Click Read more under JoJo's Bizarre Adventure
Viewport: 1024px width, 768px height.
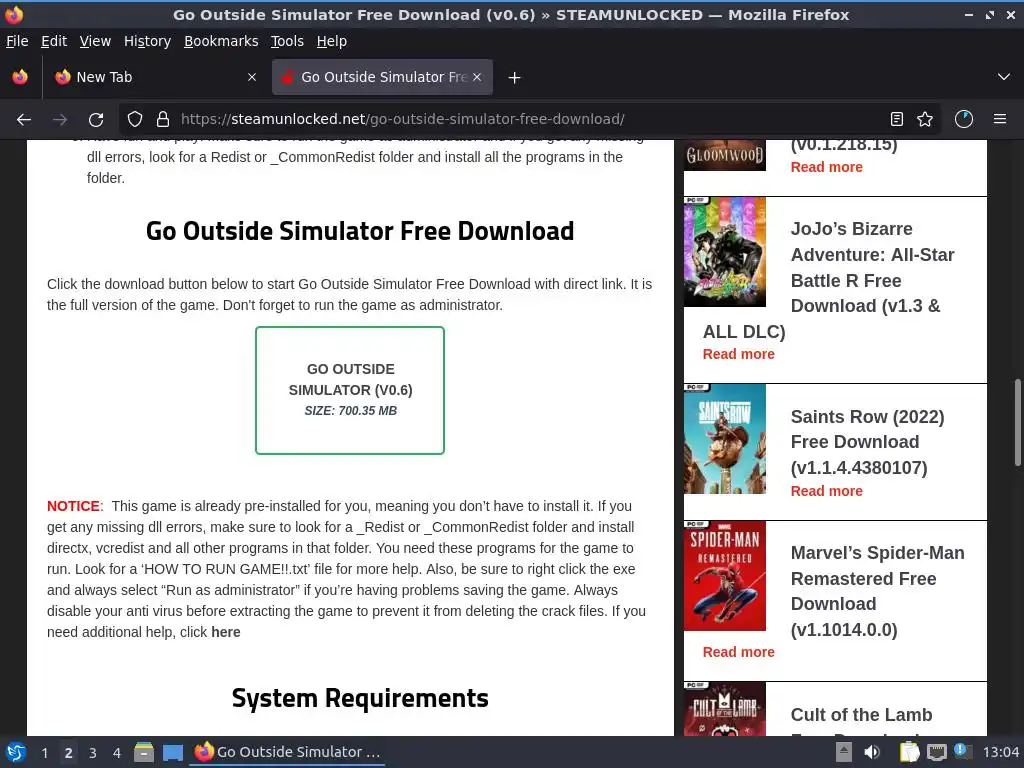(x=739, y=354)
